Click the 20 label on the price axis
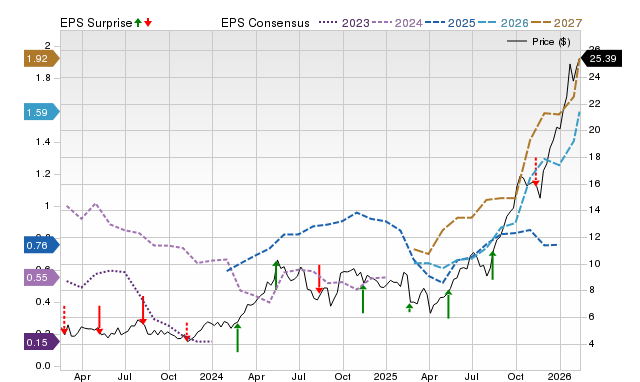The height and width of the screenshot is (382, 640). pyautogui.click(x=595, y=130)
